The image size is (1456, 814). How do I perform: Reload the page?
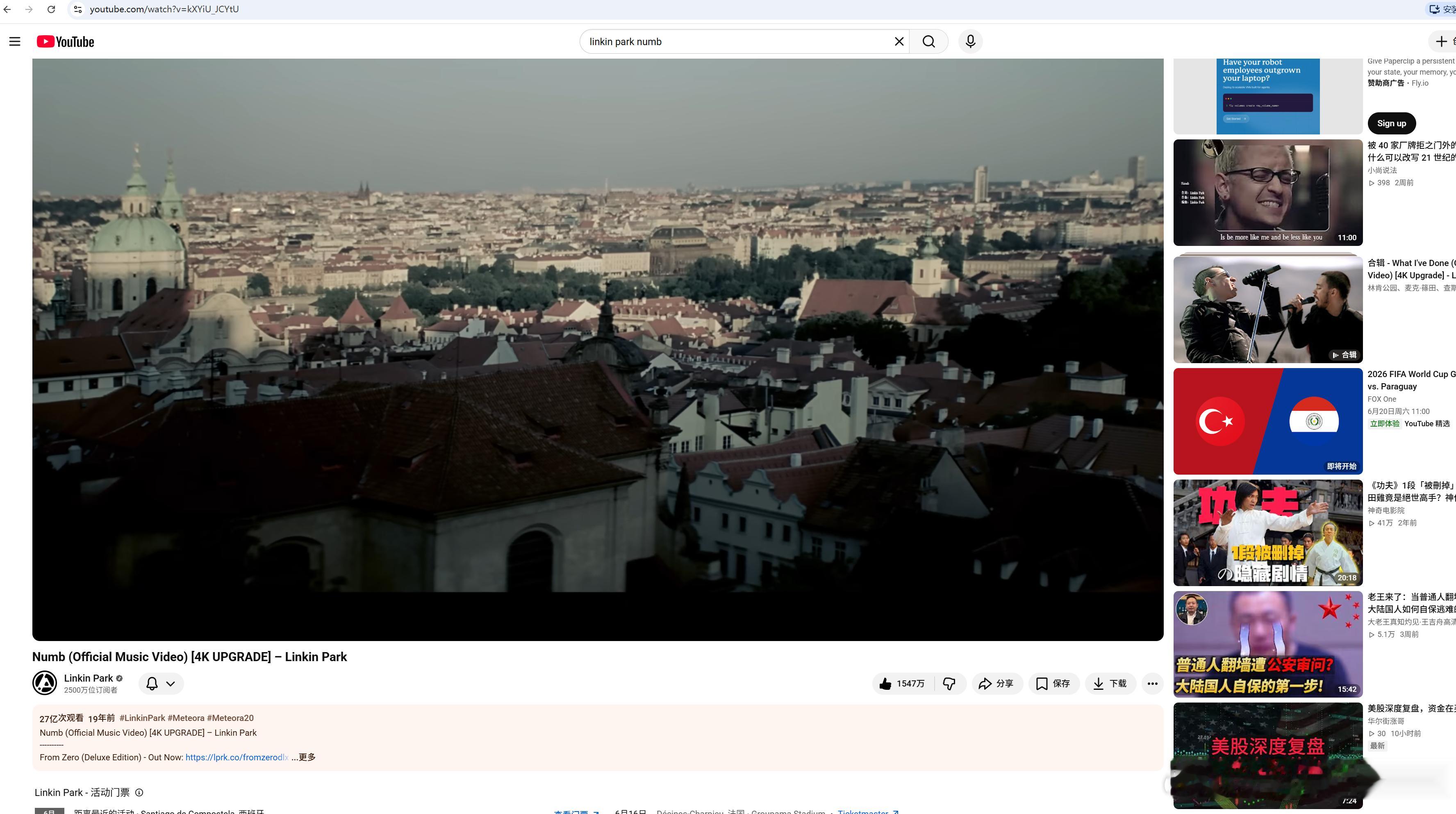51,9
